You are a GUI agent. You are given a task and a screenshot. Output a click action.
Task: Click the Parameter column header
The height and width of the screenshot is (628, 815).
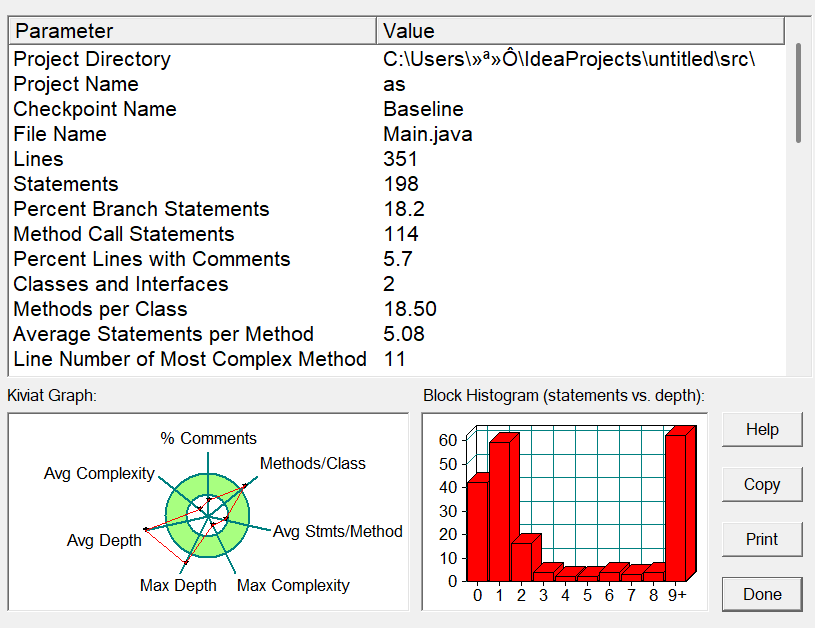click(192, 31)
